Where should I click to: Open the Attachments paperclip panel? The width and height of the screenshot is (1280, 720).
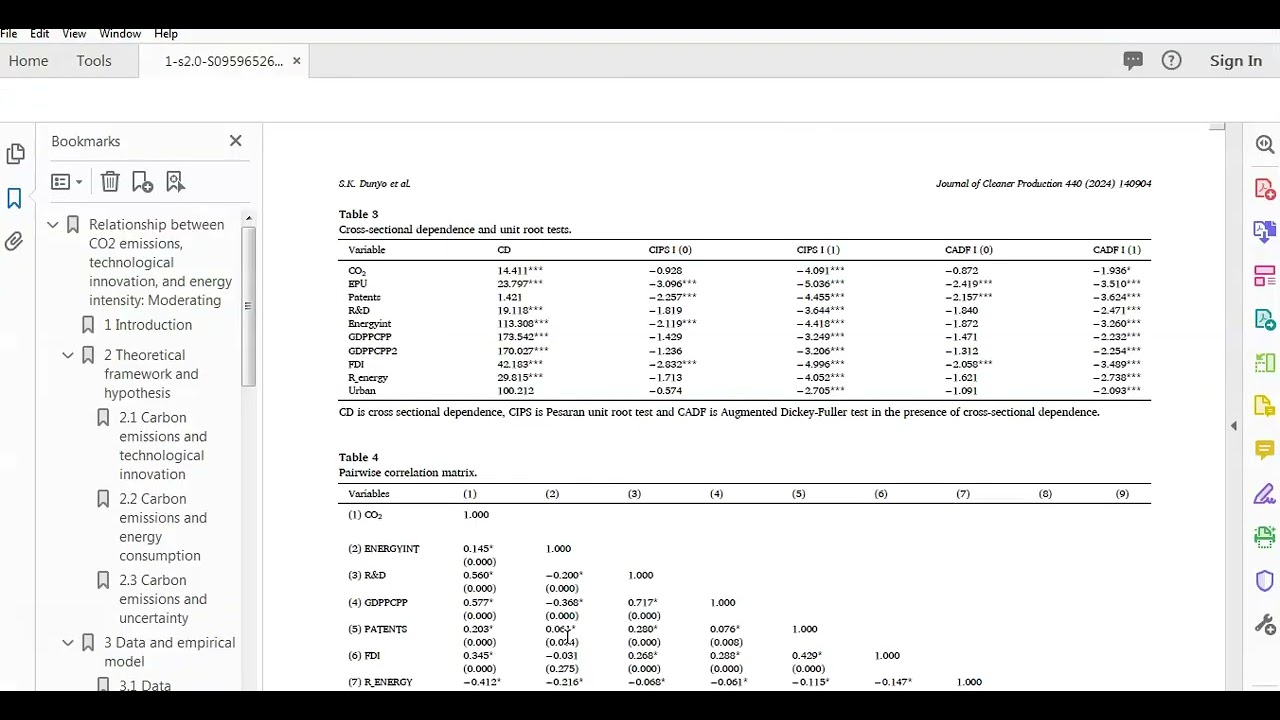(x=14, y=241)
